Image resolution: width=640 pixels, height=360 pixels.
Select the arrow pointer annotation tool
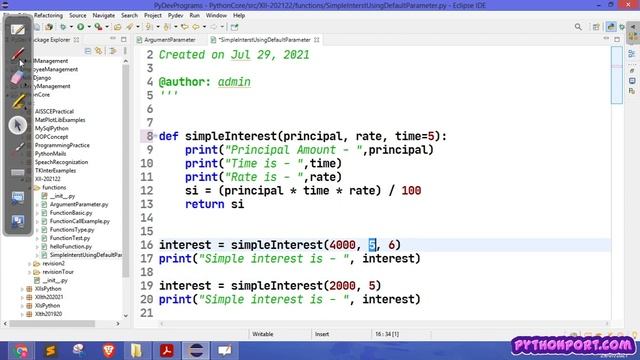18,125
